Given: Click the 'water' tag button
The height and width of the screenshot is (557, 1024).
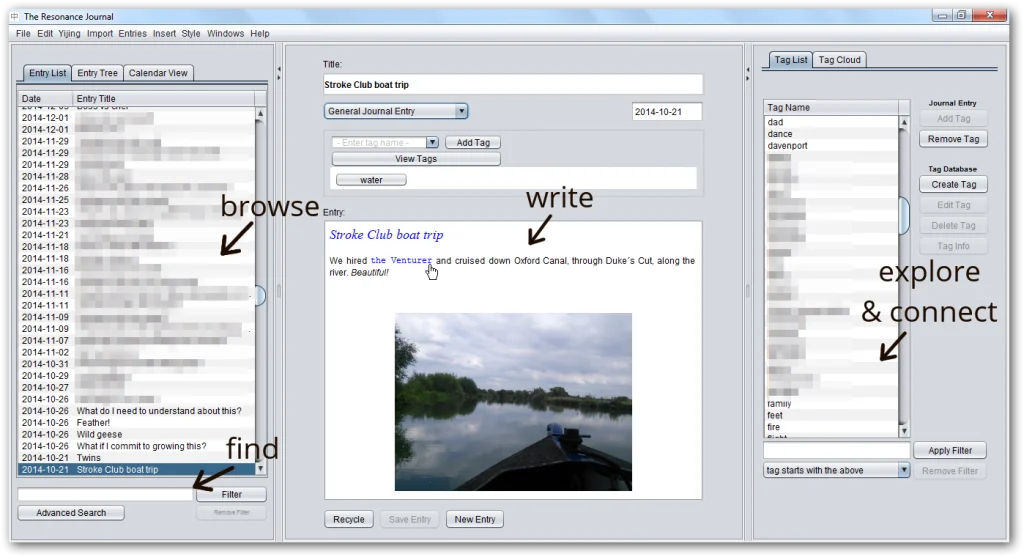Looking at the screenshot, I should pyautogui.click(x=371, y=180).
